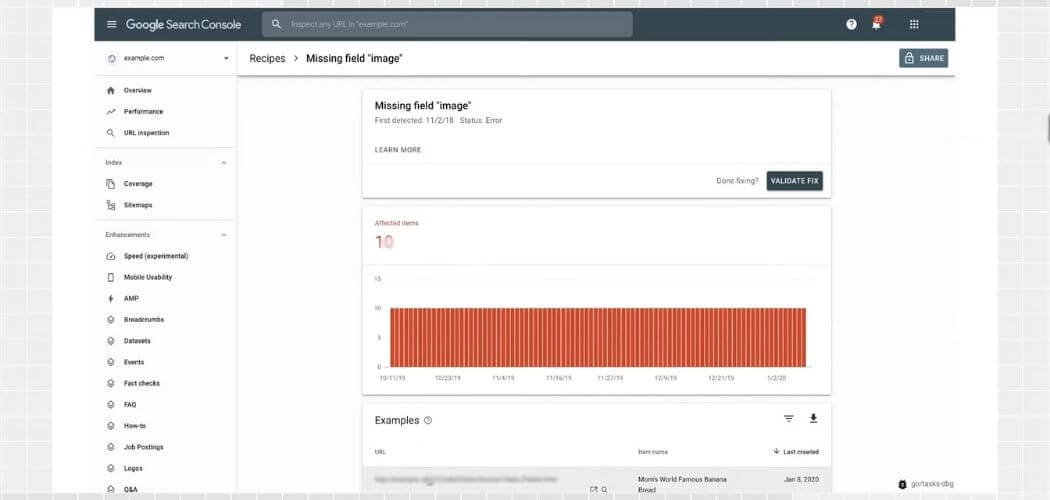This screenshot has height=500, width=1050.
Task: Click the 'First detected: 11/2/18' text
Action: pos(415,120)
